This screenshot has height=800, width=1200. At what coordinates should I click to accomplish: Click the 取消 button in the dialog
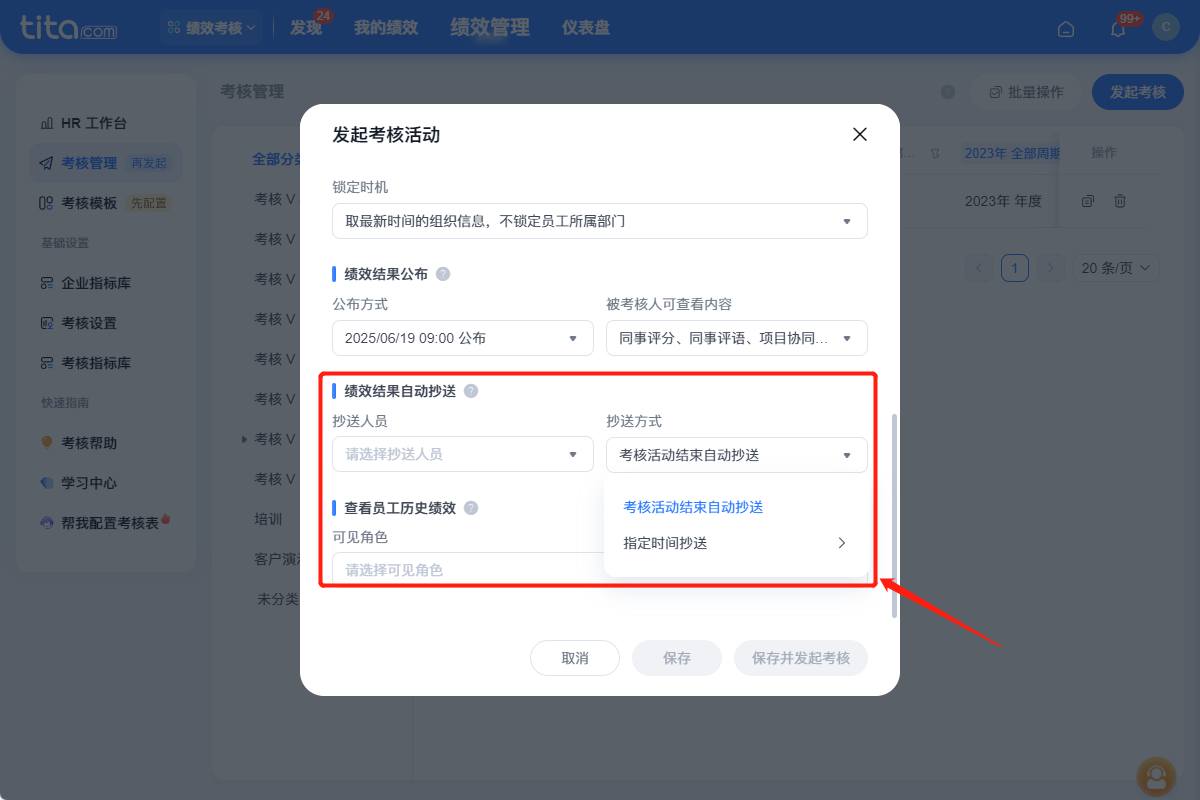pos(575,657)
